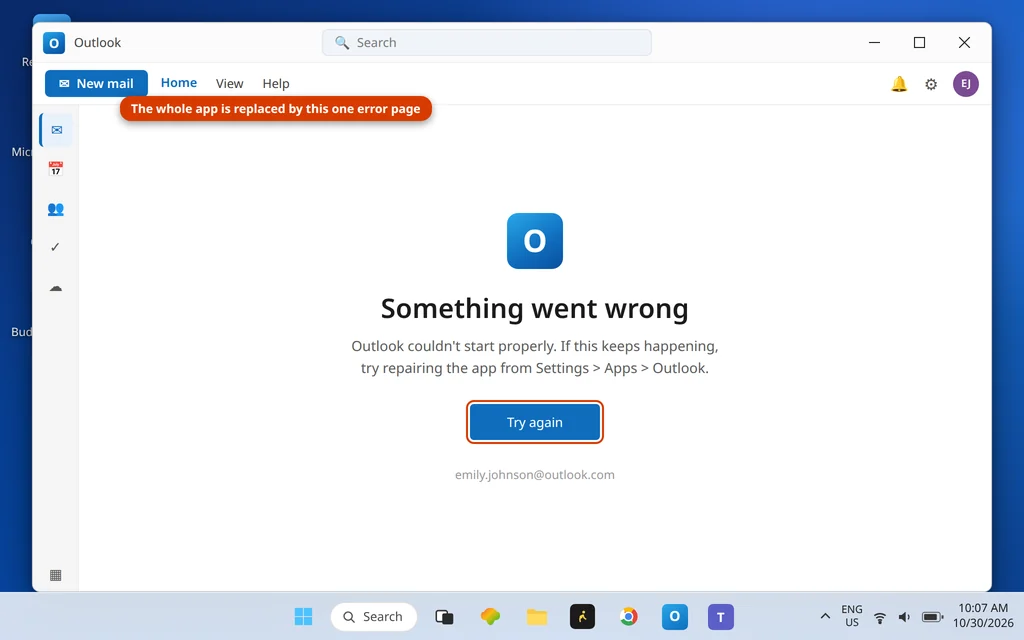1024x640 pixels.
Task: Open the OneDrive cloud icon
Action: pyautogui.click(x=56, y=287)
